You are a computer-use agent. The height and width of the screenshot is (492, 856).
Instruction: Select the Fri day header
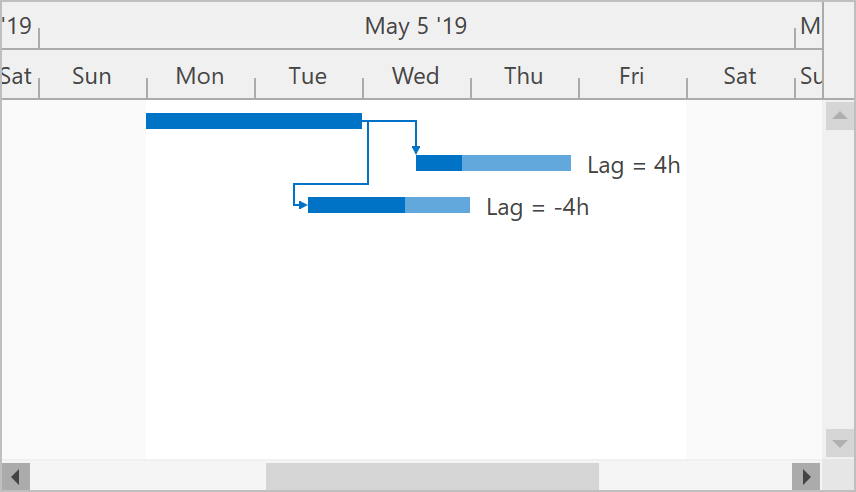tap(632, 76)
